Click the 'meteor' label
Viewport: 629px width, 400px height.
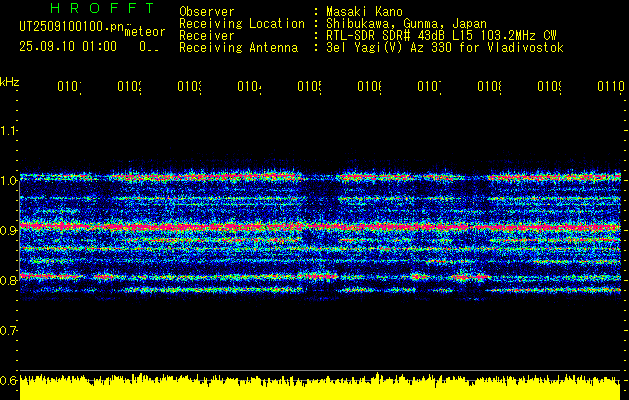click(x=145, y=32)
